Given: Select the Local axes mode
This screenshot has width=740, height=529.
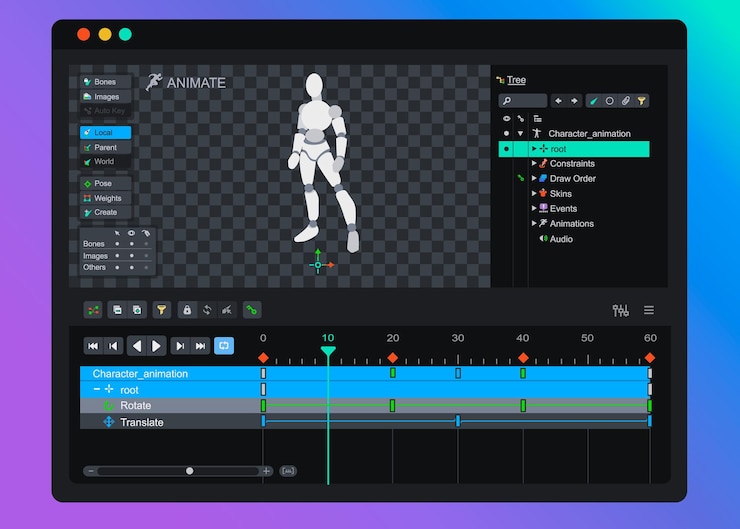Looking at the screenshot, I should click(x=105, y=132).
